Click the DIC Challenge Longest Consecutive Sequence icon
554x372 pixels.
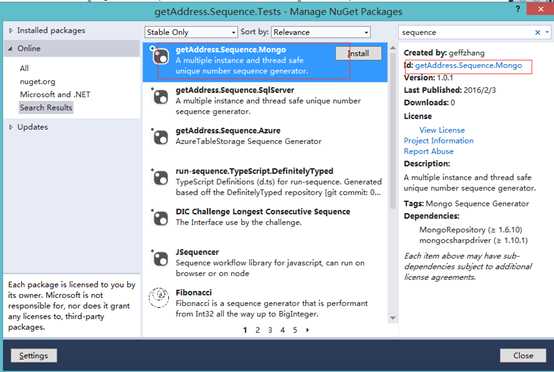pyautogui.click(x=161, y=218)
